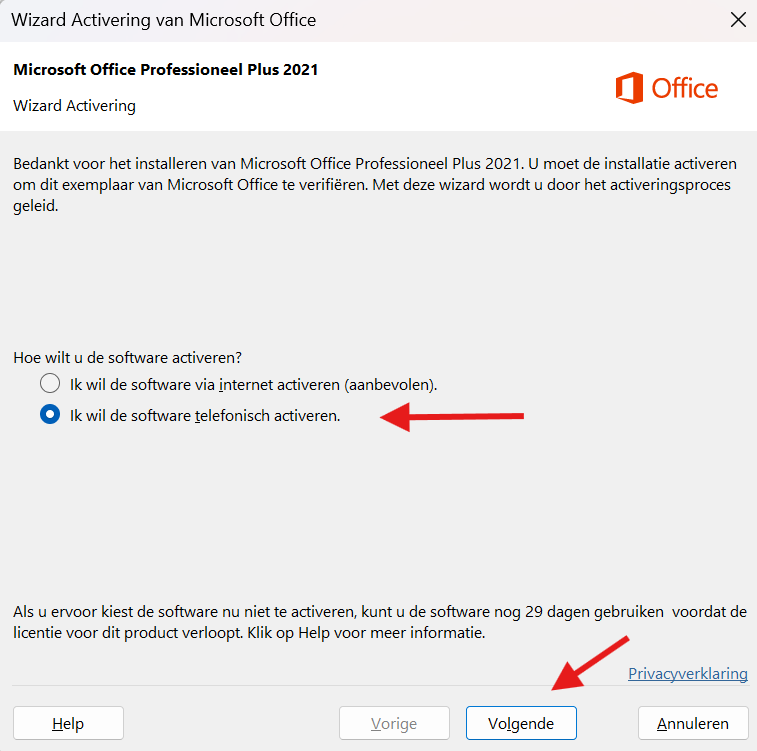Click the 'Wizard Activering' subtitle under the heading
The image size is (757, 751).
tap(75, 105)
